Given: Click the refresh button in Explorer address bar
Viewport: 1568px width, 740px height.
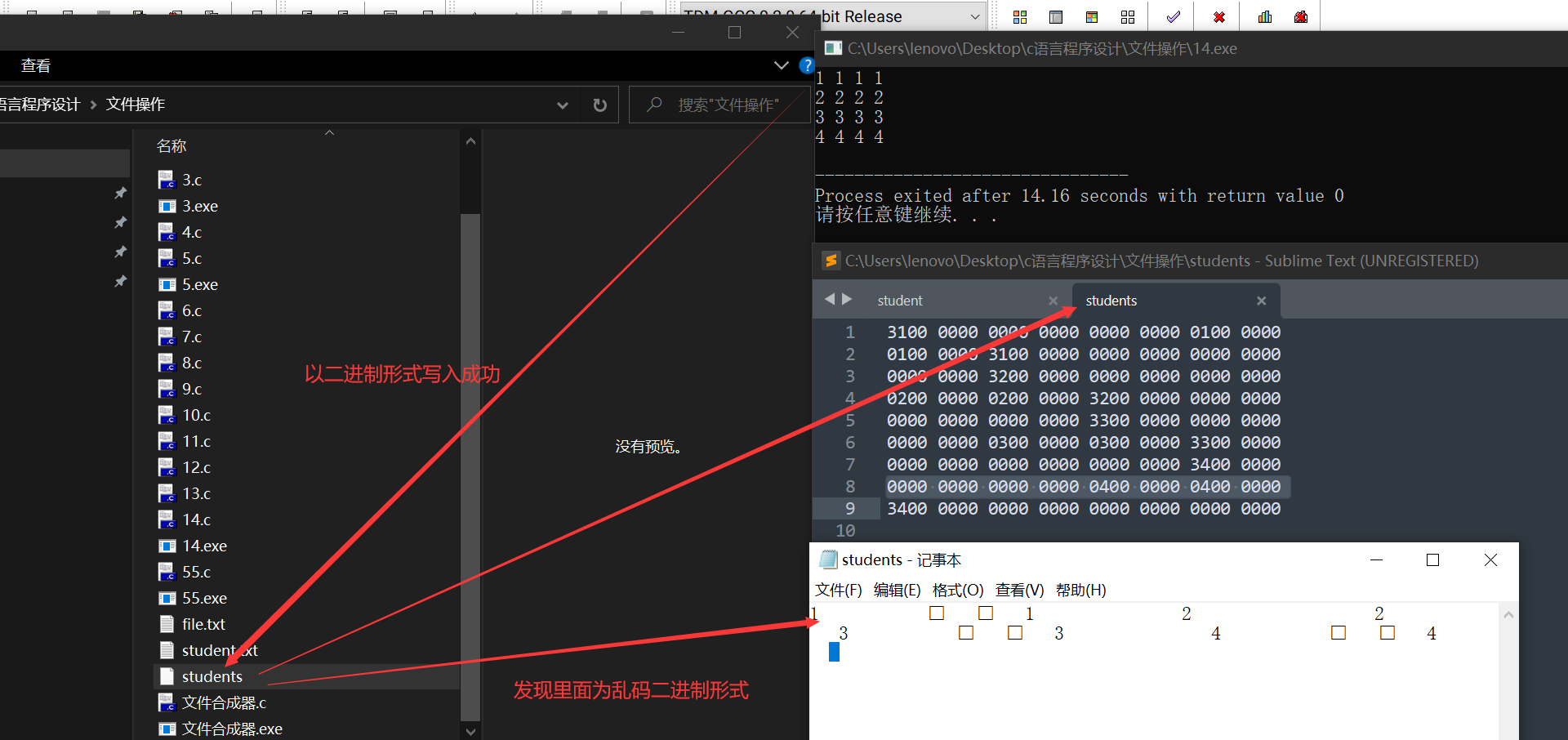Looking at the screenshot, I should (600, 105).
